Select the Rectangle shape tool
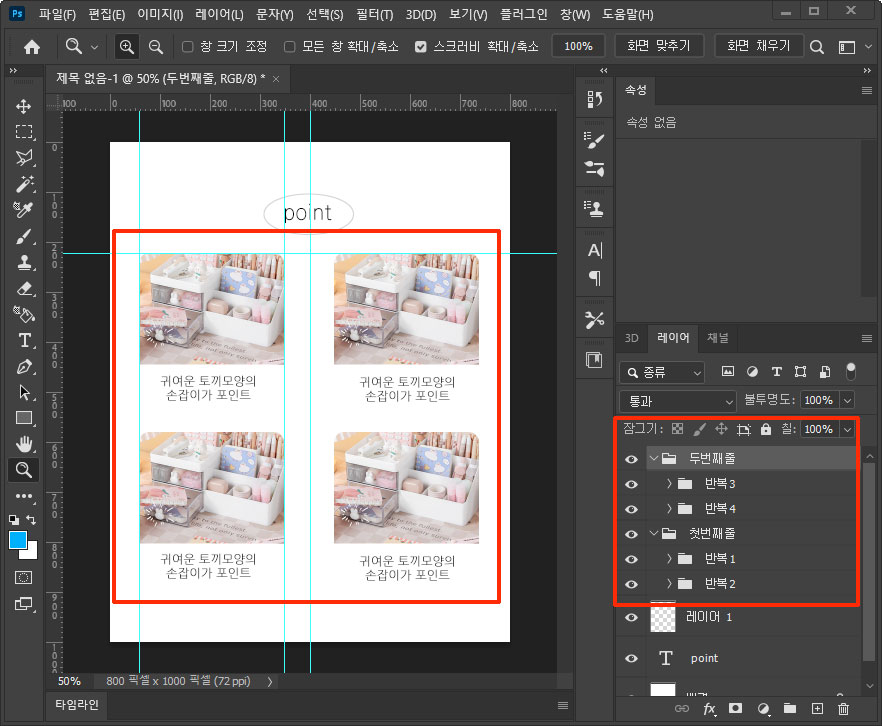 (x=24, y=418)
